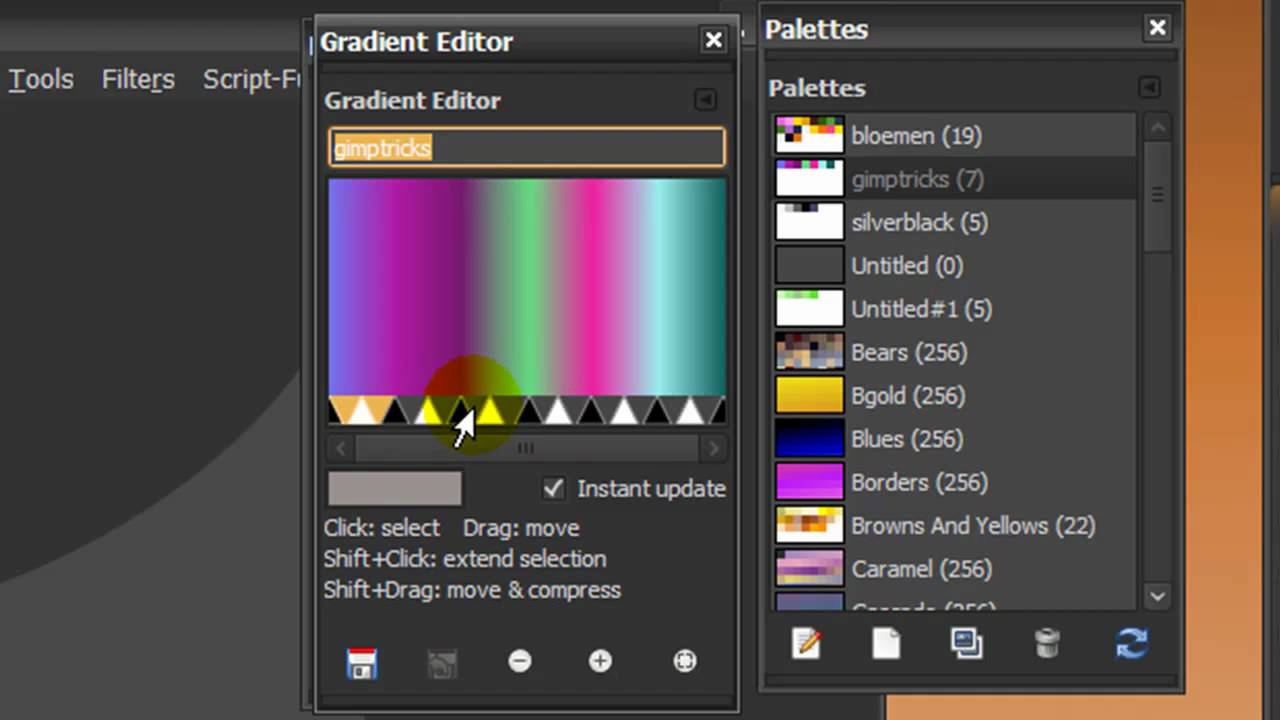1280x720 pixels.
Task: Click the Bears palette thumbnail
Action: (810, 352)
